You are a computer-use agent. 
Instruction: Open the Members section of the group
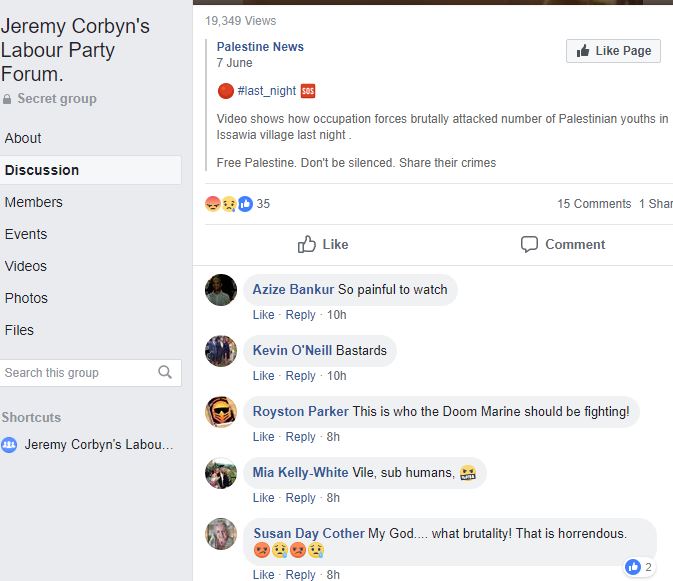[x=33, y=202]
